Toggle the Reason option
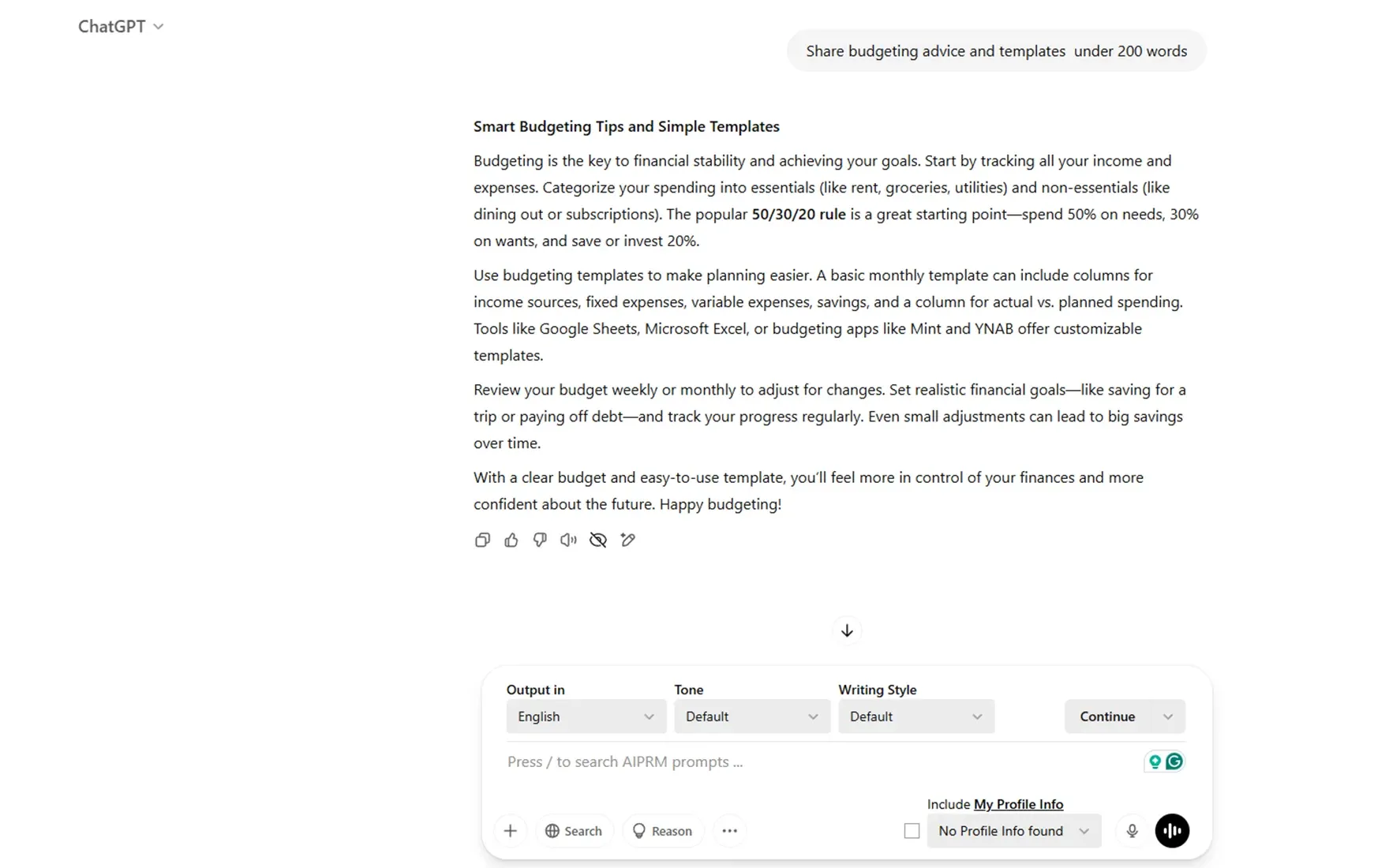This screenshot has height=868, width=1389. [663, 831]
